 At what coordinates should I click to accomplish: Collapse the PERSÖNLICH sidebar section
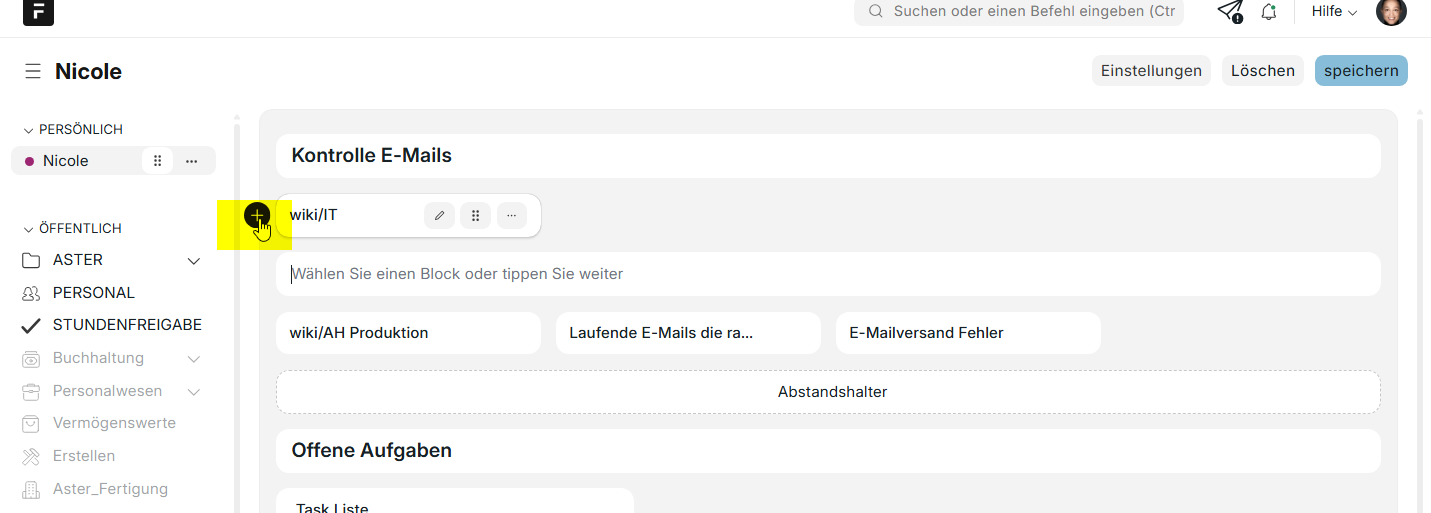(x=28, y=130)
